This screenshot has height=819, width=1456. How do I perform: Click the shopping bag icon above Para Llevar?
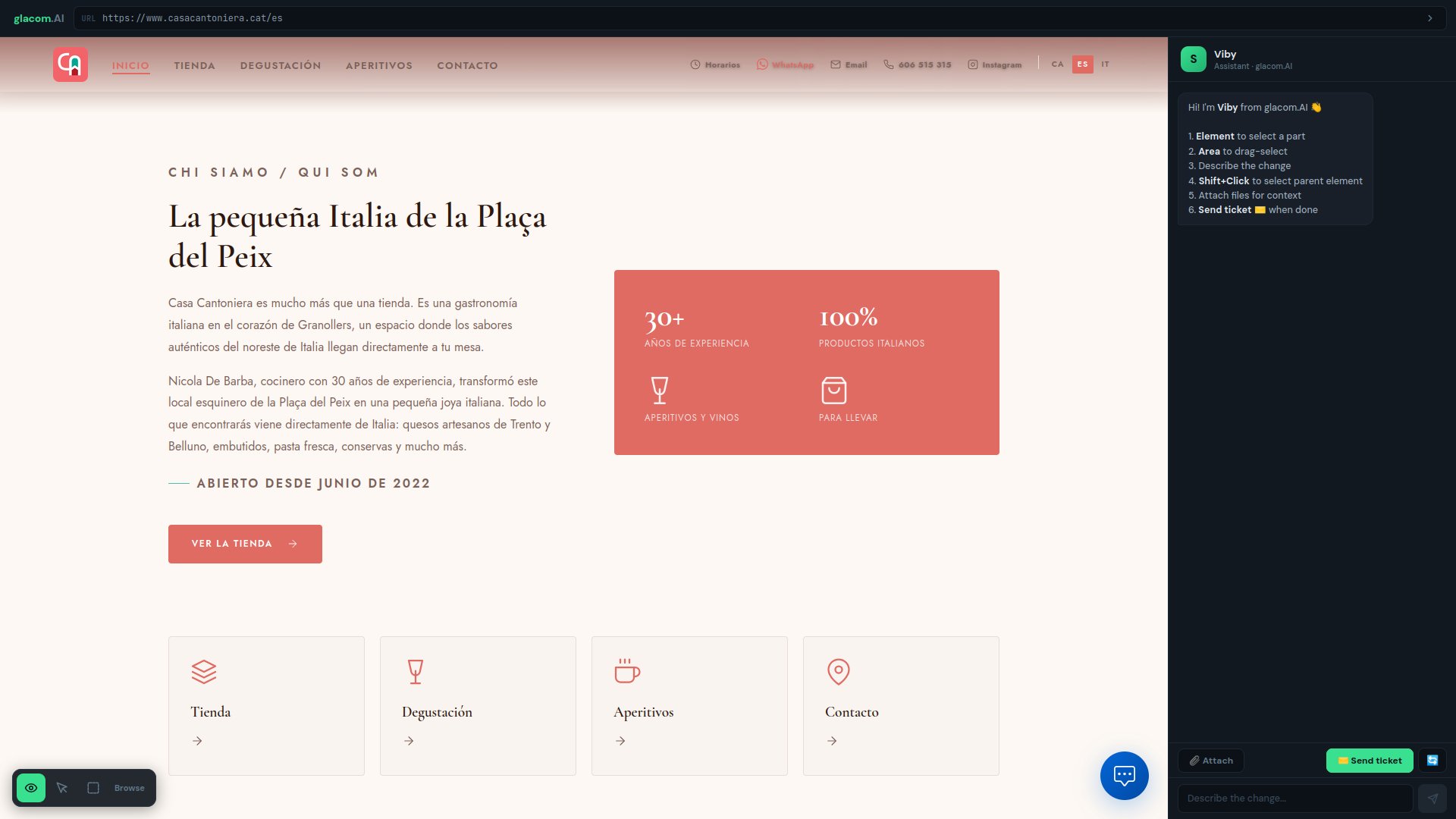pos(834,391)
